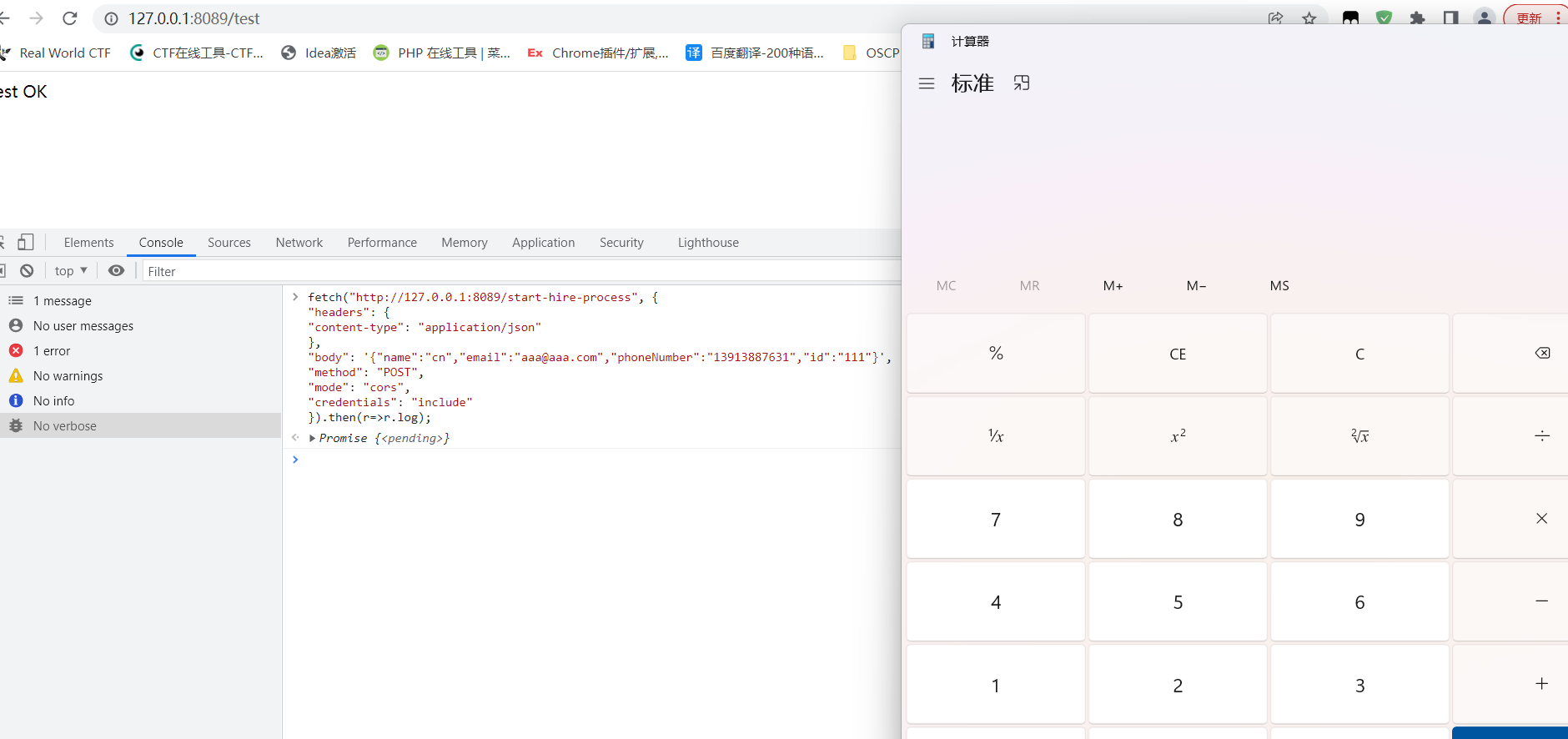Toggle device toolbar in DevTools
The image size is (1568, 739).
26,242
